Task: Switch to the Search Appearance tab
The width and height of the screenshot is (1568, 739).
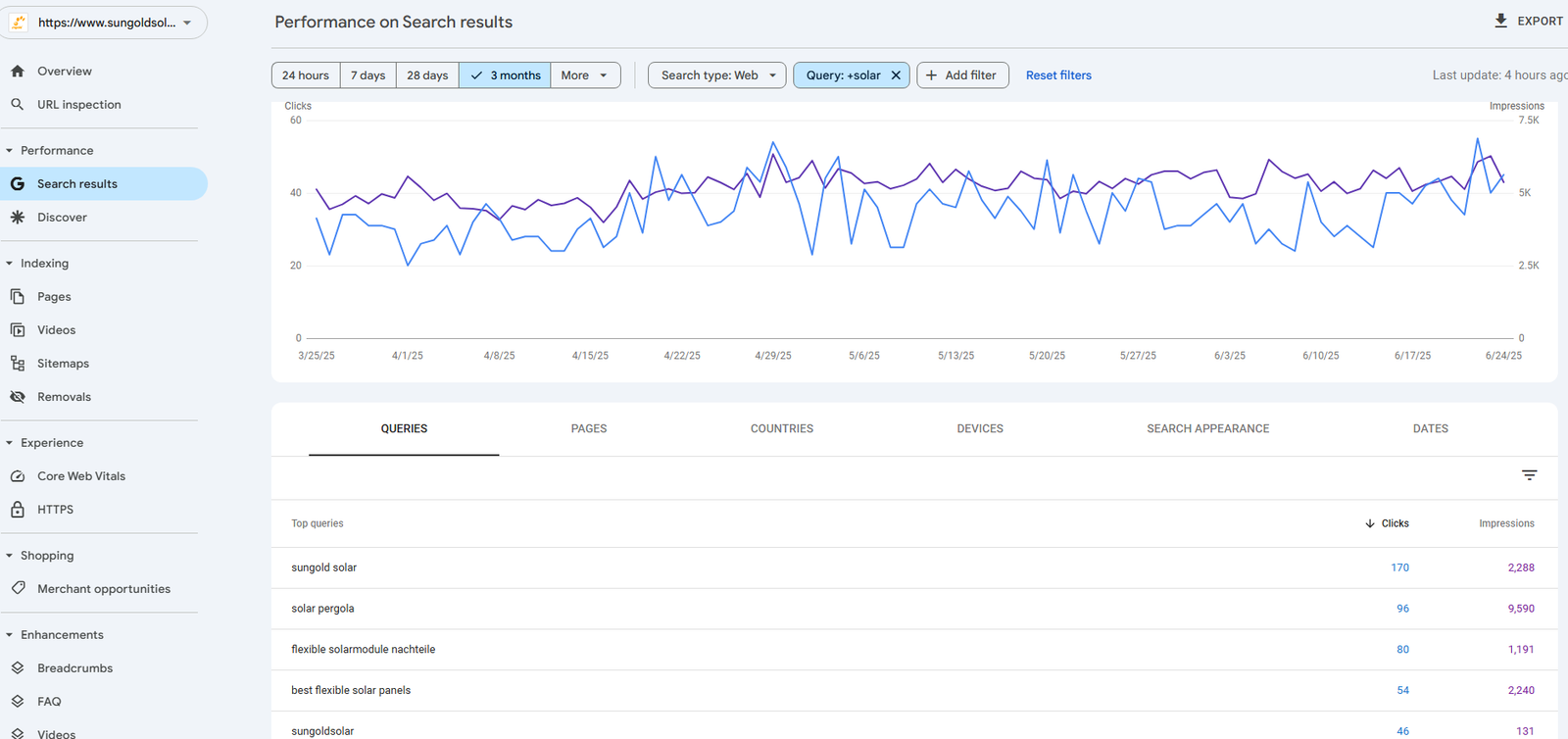Action: point(1208,429)
